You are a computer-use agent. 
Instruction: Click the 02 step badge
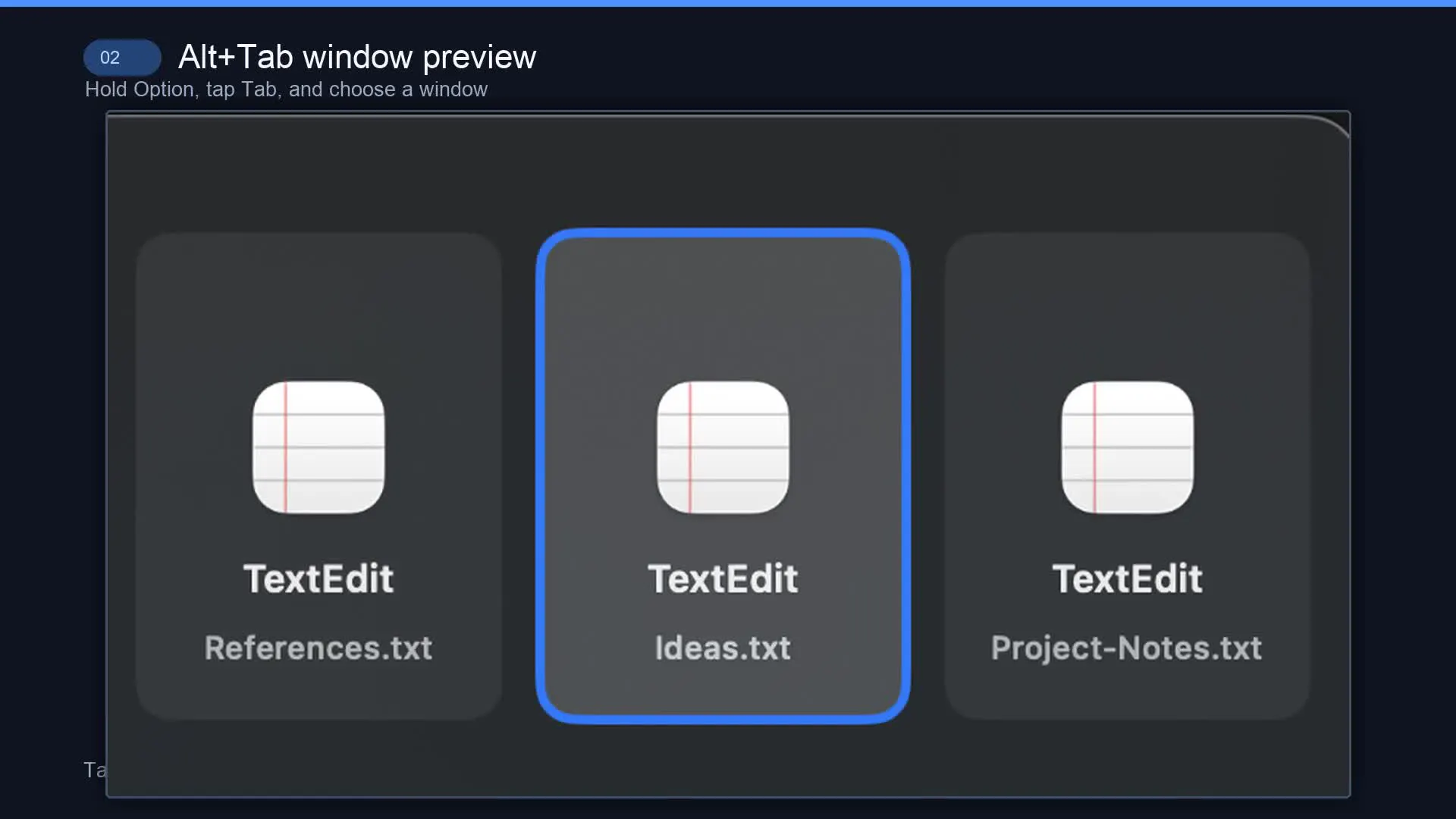click(122, 58)
